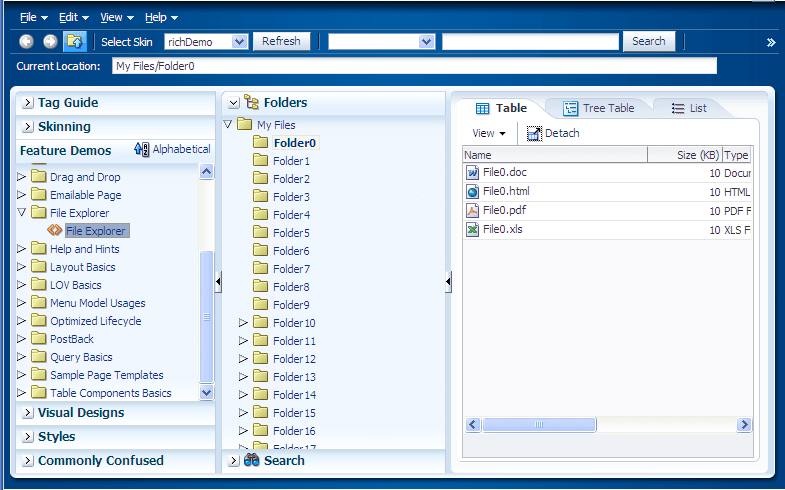
Task: Click the Table tab grid icon
Action: (483, 108)
